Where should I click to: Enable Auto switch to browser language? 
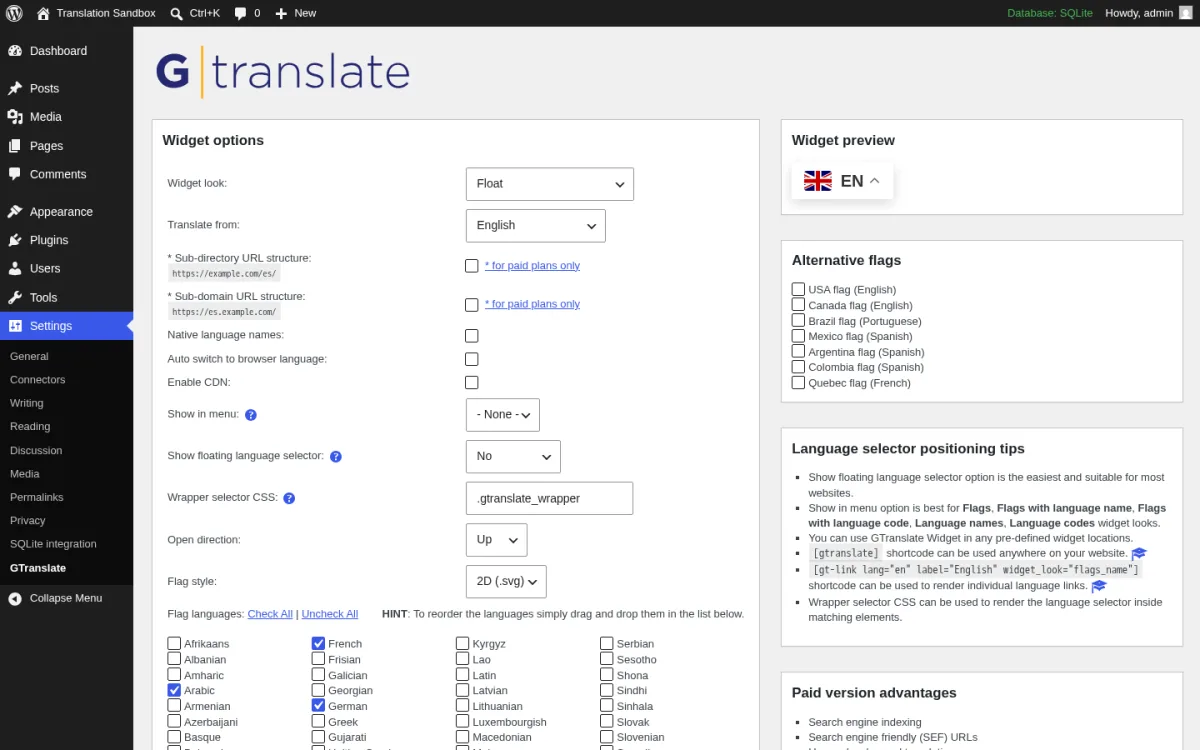(472, 359)
